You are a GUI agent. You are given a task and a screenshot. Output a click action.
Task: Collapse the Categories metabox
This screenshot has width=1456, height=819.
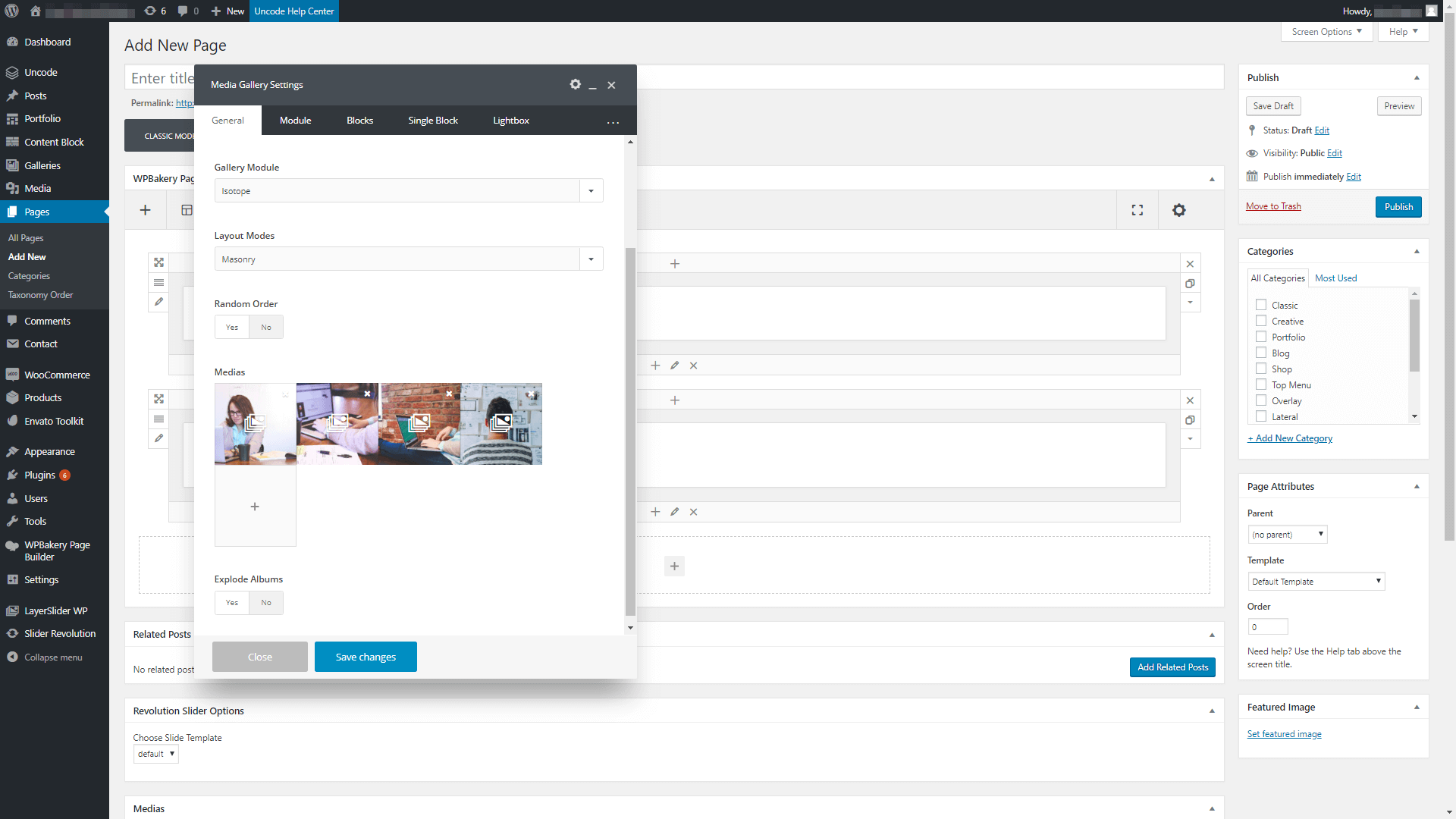tap(1417, 252)
